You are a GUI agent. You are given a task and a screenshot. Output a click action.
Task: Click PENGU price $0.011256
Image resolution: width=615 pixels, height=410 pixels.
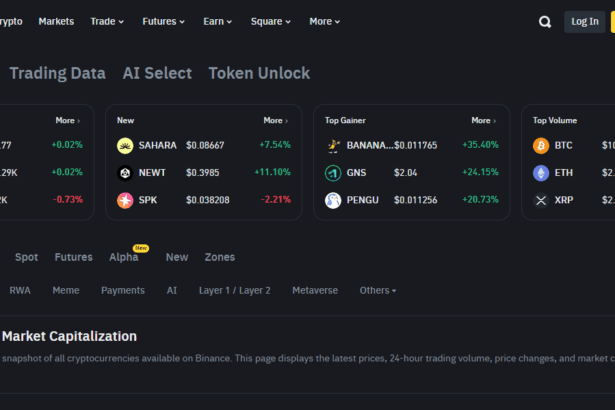pyautogui.click(x=415, y=200)
